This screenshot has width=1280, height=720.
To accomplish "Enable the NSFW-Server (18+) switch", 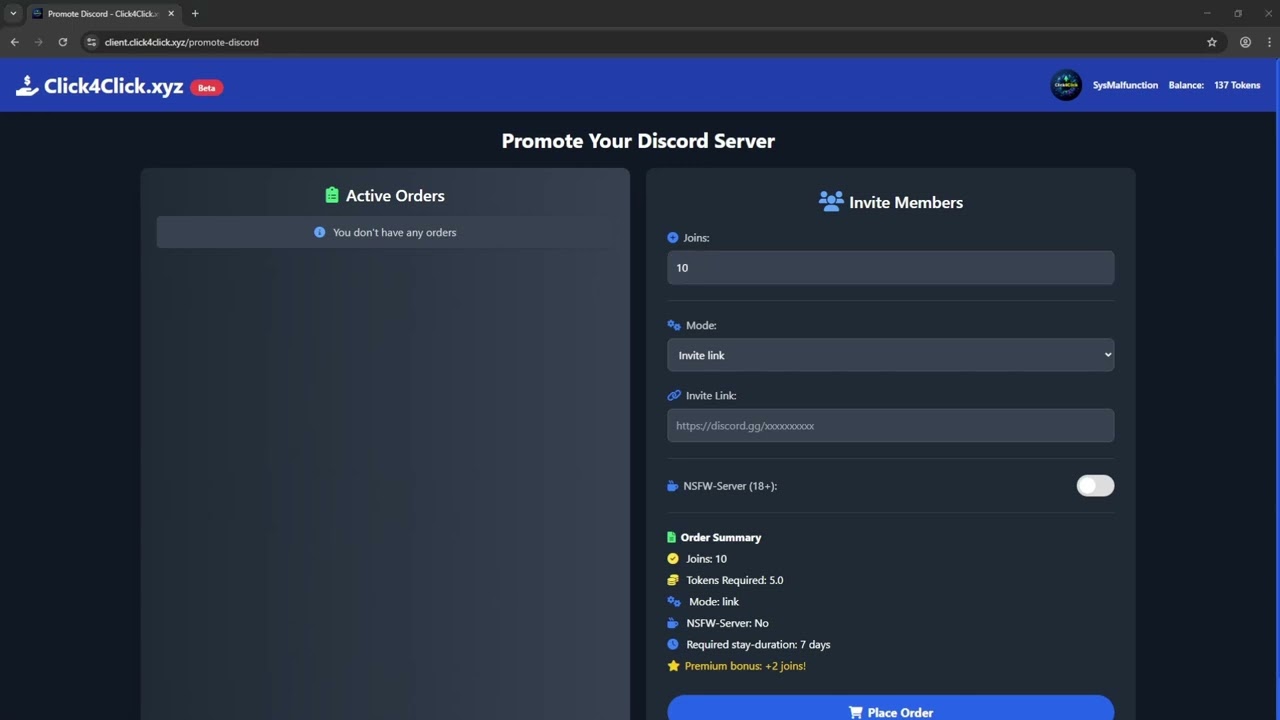I will [x=1095, y=486].
